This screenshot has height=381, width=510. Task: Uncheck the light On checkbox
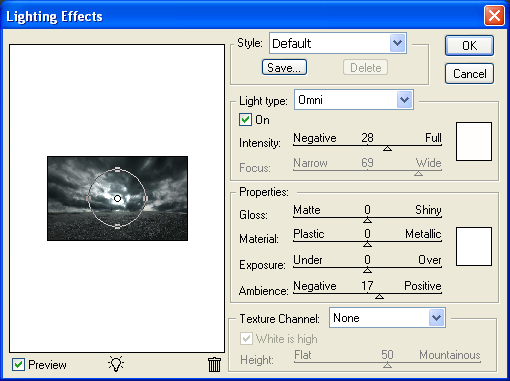[x=245, y=120]
